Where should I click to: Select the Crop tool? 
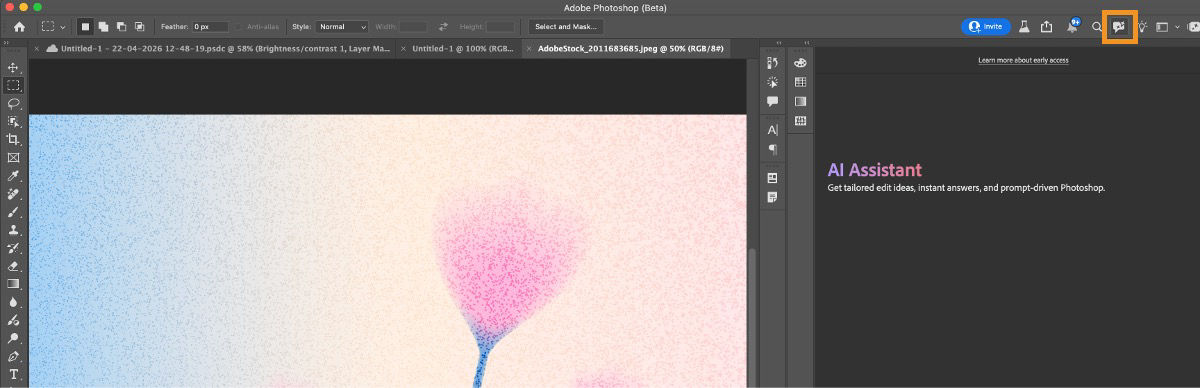tap(14, 139)
